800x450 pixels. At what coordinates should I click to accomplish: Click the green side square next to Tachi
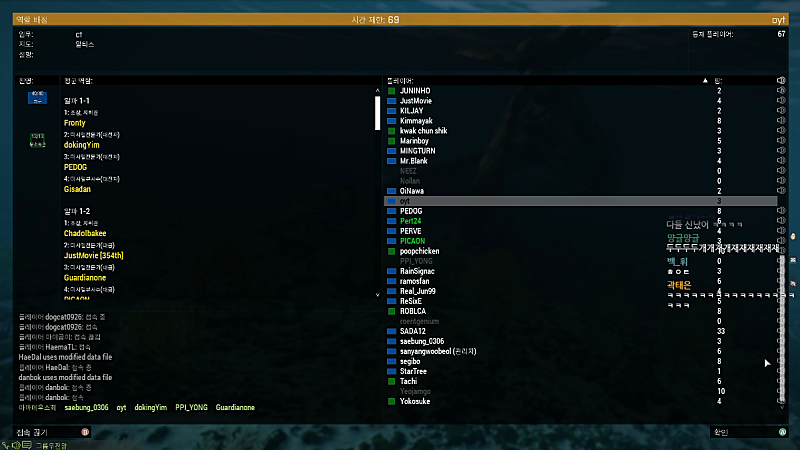pos(391,381)
